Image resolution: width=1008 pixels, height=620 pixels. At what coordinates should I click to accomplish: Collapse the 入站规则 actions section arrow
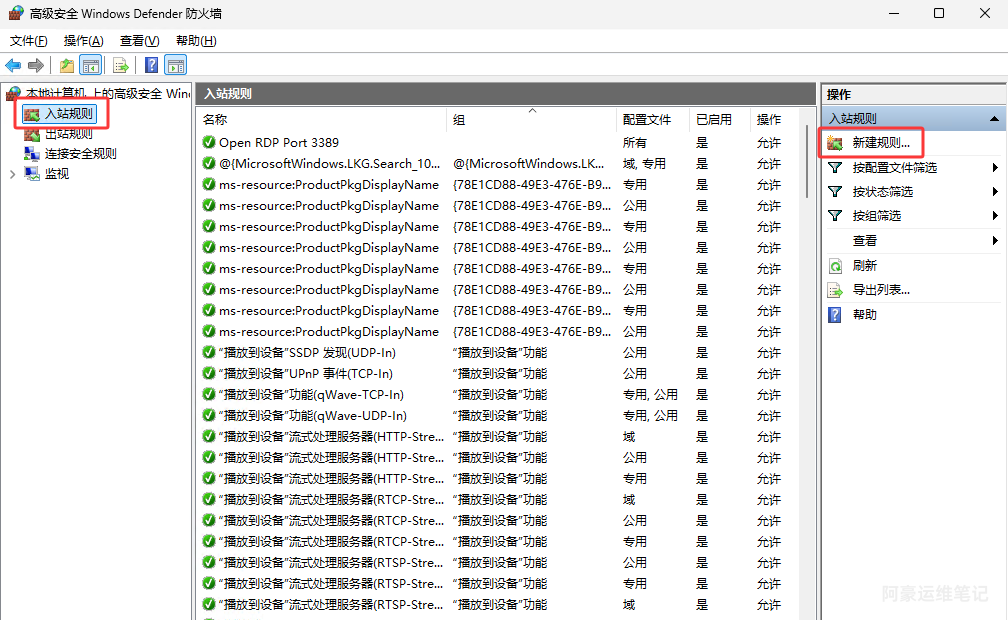coord(994,119)
